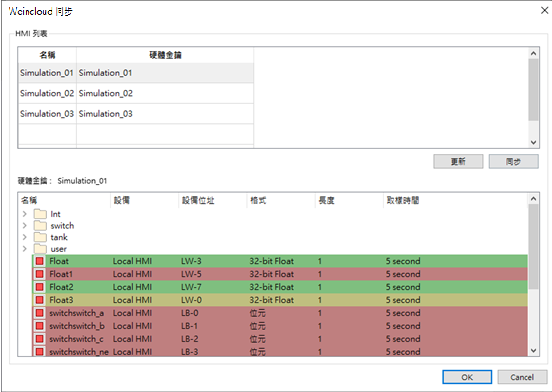Click the tag list scrollbar thumb
The height and width of the screenshot is (392, 552).
[533, 246]
